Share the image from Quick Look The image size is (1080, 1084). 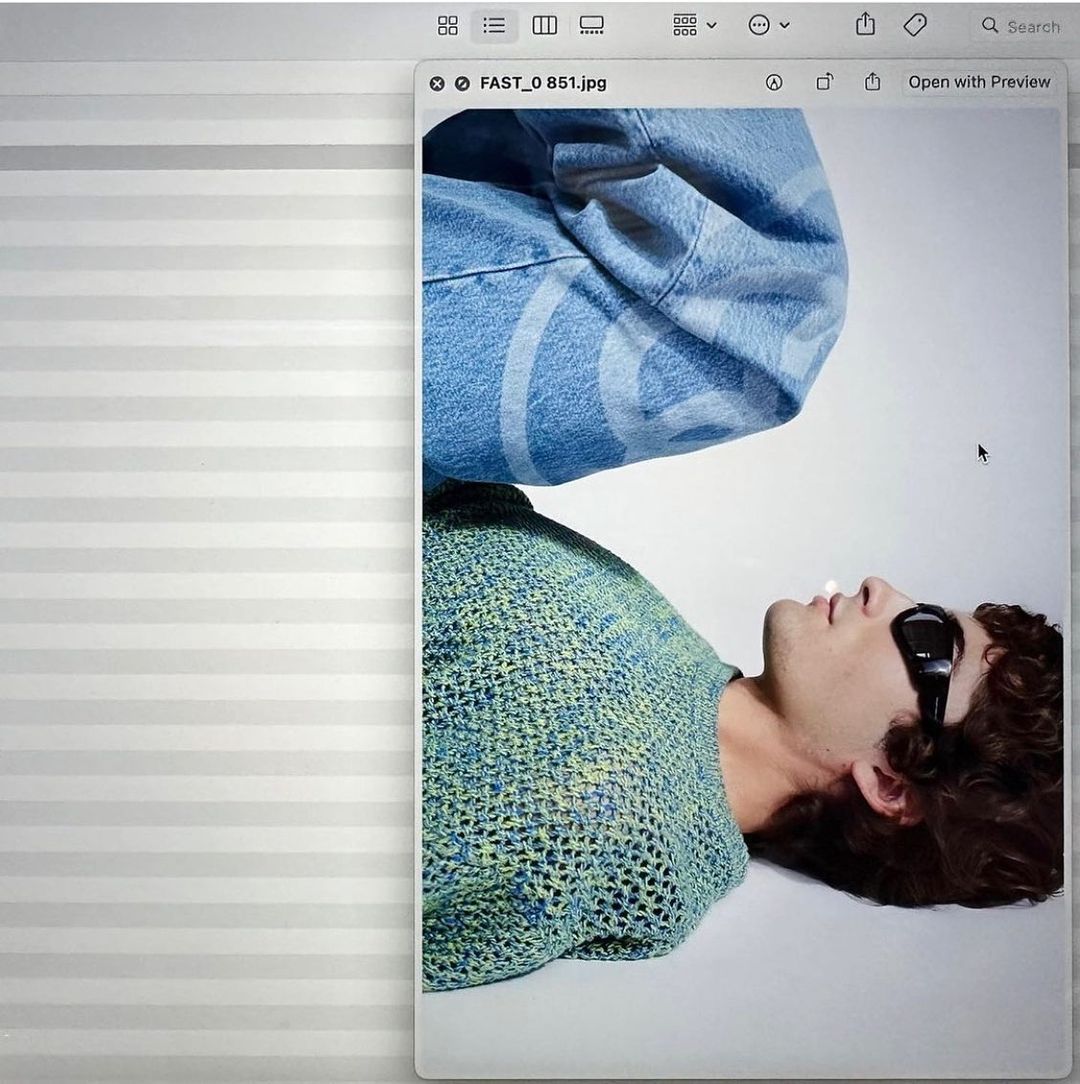[872, 83]
